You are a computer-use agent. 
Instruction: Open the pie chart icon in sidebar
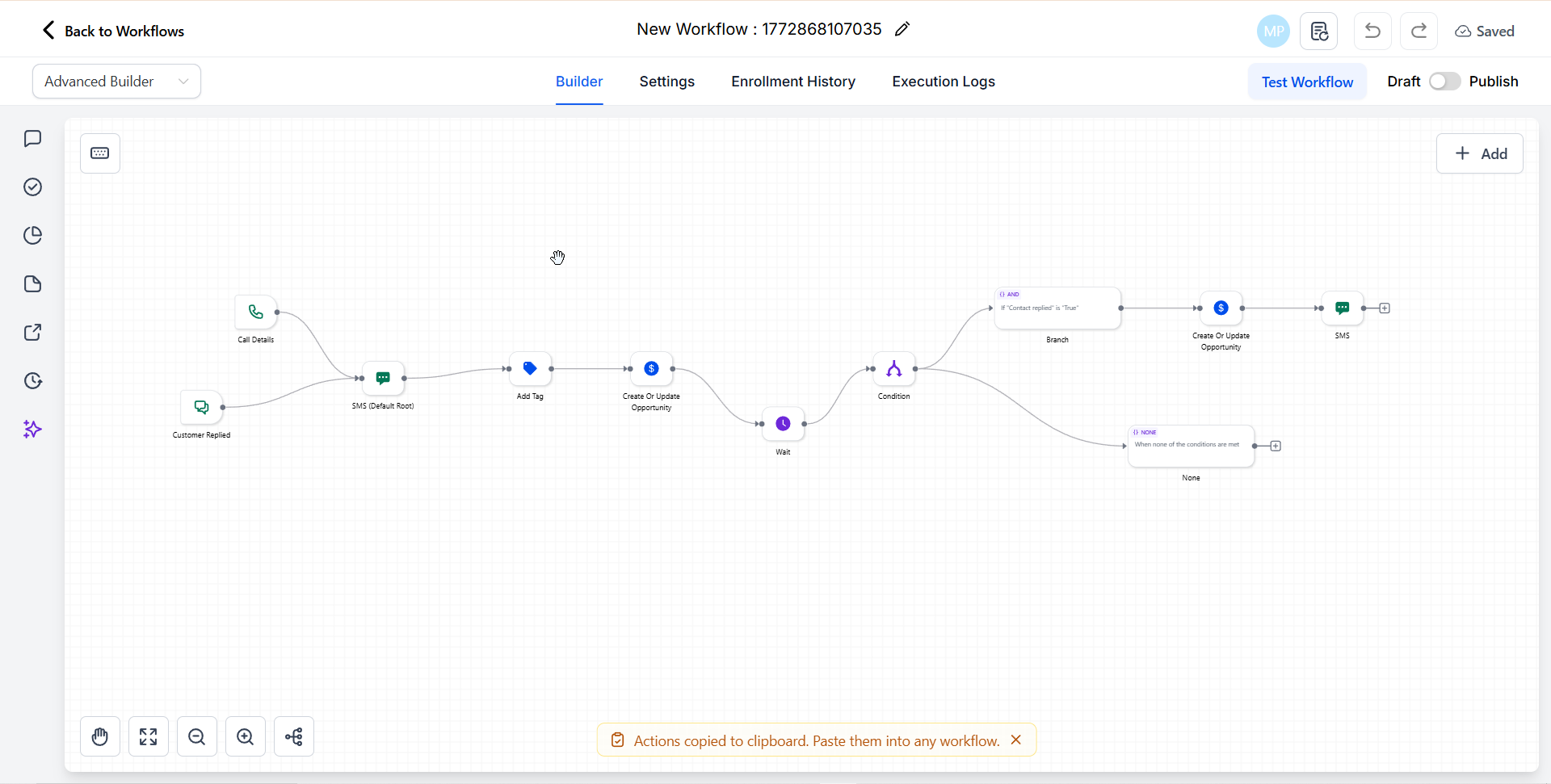point(32,235)
